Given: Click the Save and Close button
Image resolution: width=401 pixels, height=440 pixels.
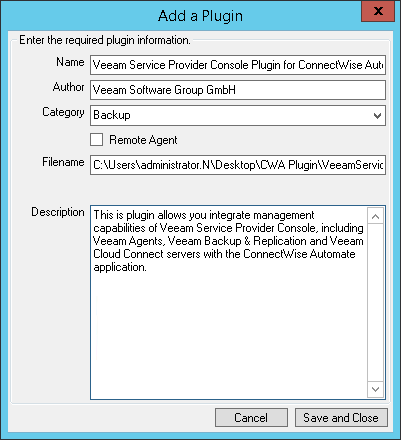Looking at the screenshot, I should click(341, 418).
